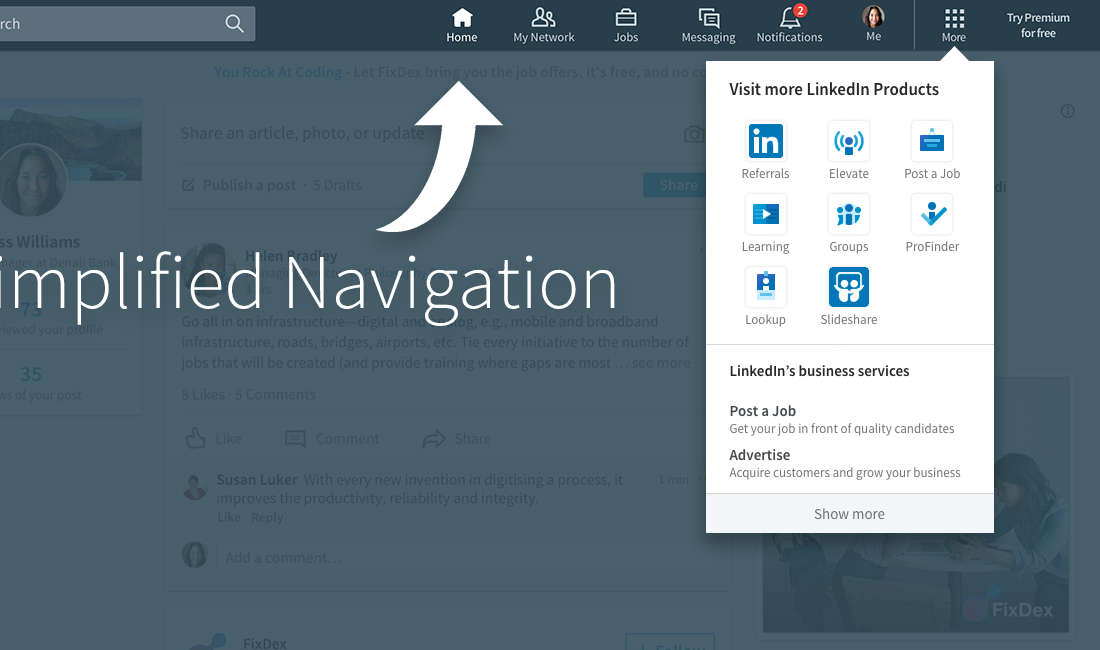Go to the Home tab in navigation
1100x650 pixels.
point(462,25)
